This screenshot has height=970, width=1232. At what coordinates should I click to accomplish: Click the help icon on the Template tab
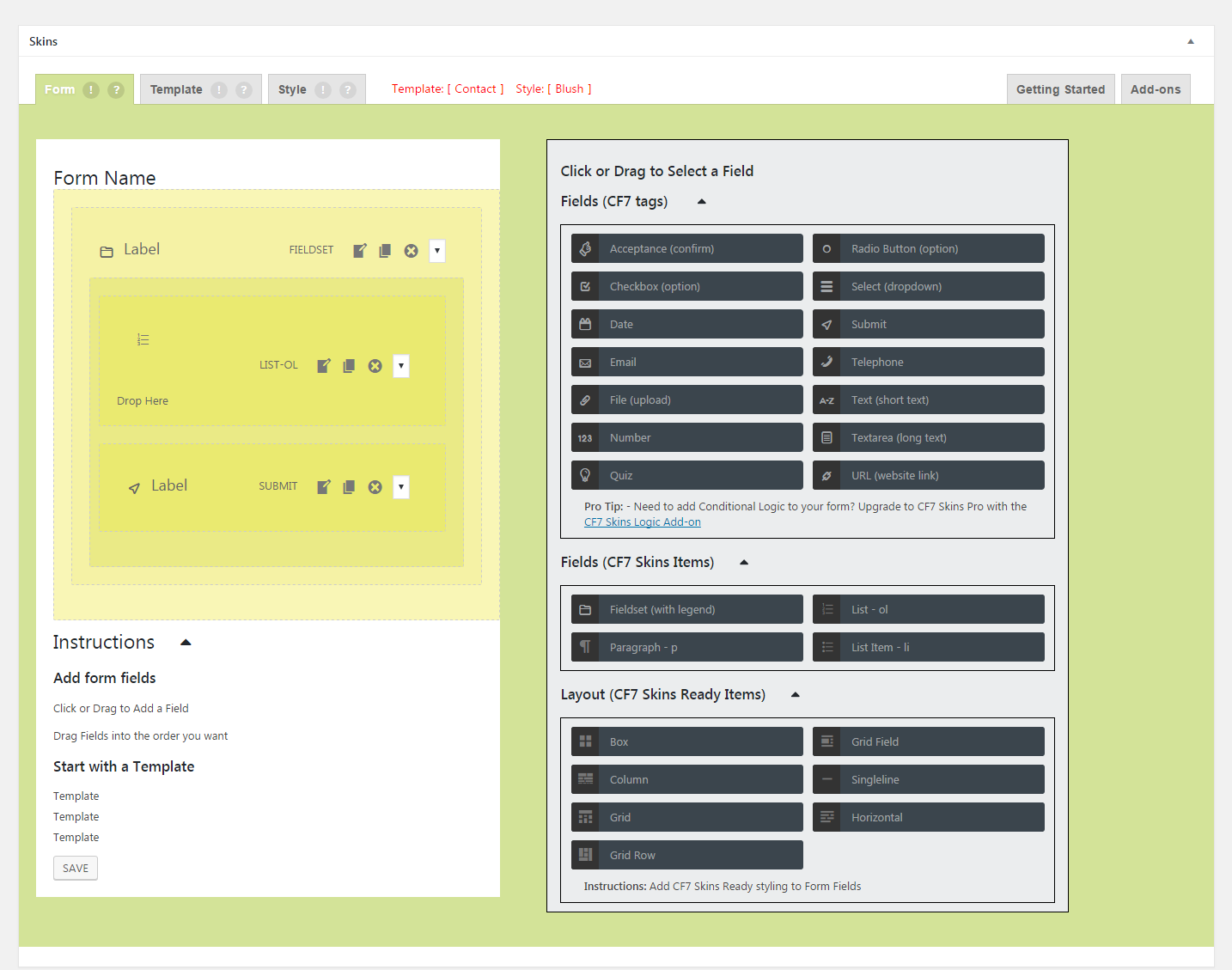click(x=244, y=90)
